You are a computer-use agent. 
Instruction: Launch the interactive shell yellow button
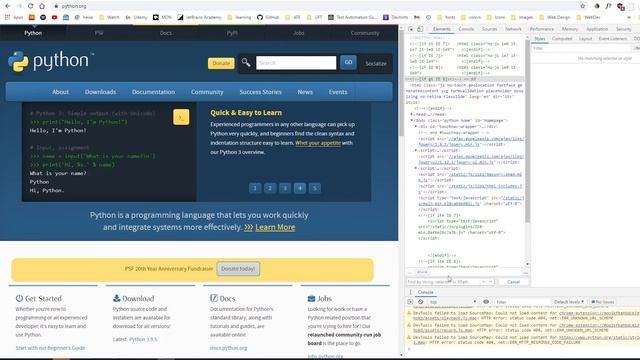(181, 117)
